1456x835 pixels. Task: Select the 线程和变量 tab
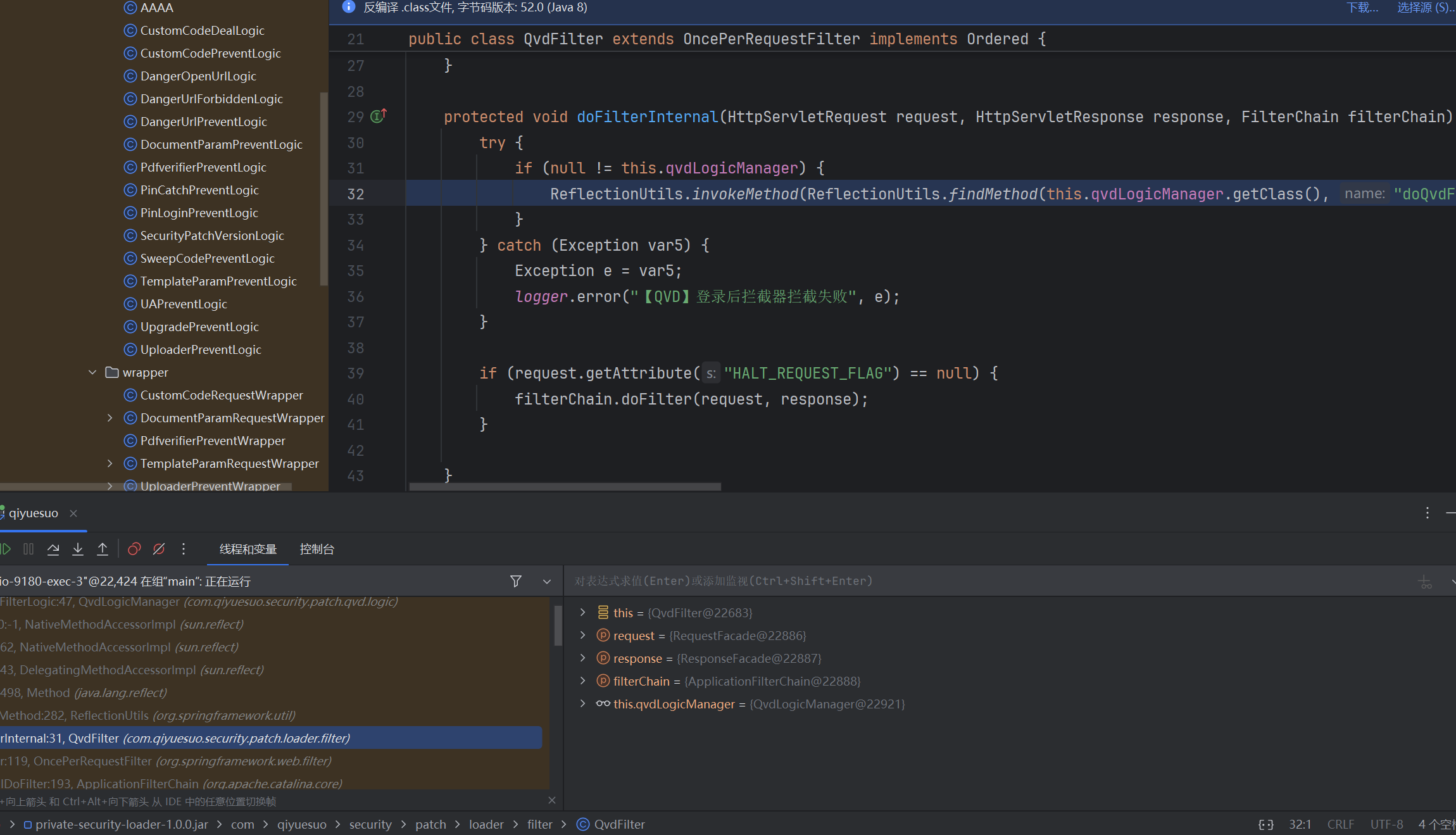[x=248, y=549]
